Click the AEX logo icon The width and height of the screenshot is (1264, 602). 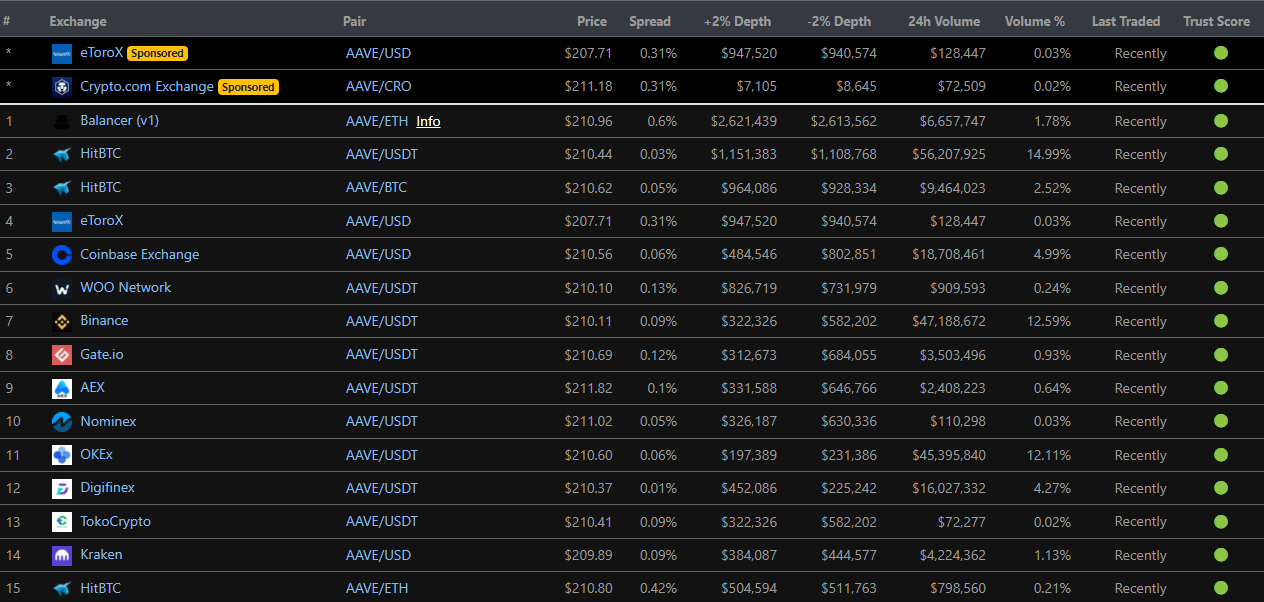coord(62,388)
